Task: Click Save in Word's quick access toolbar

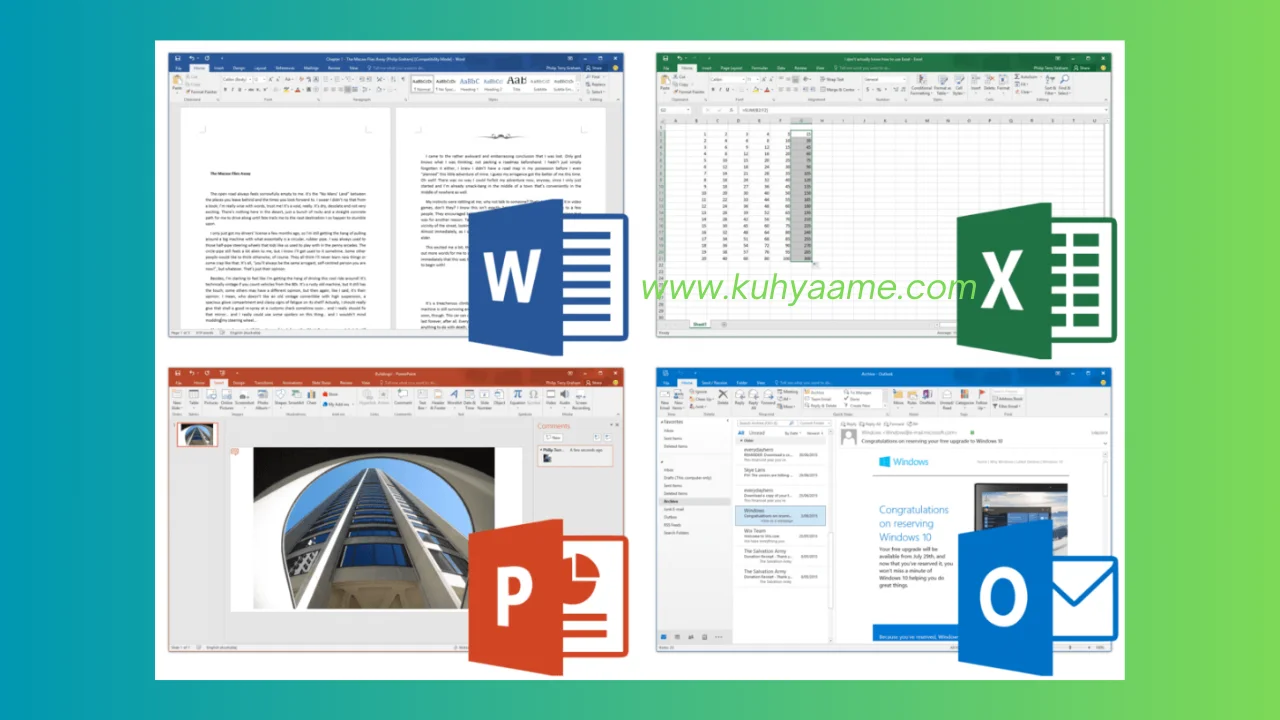Action: click(x=178, y=58)
